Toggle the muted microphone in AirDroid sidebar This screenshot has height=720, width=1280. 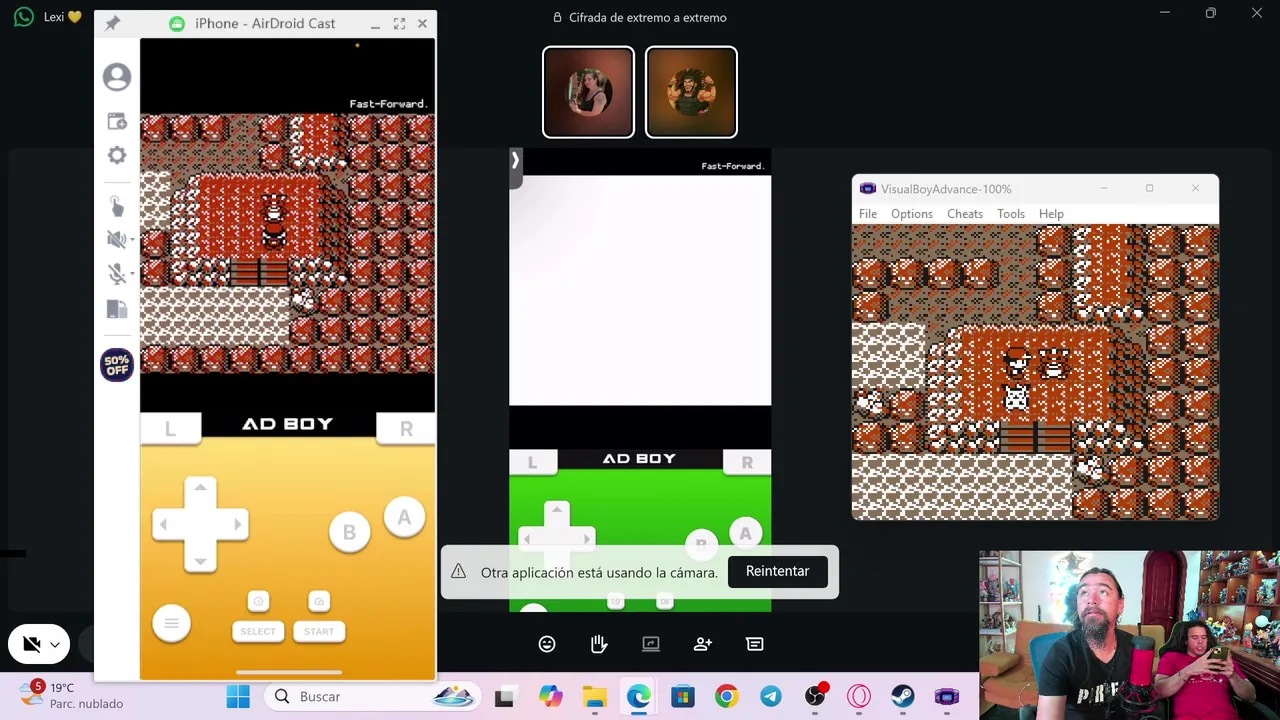pos(115,273)
